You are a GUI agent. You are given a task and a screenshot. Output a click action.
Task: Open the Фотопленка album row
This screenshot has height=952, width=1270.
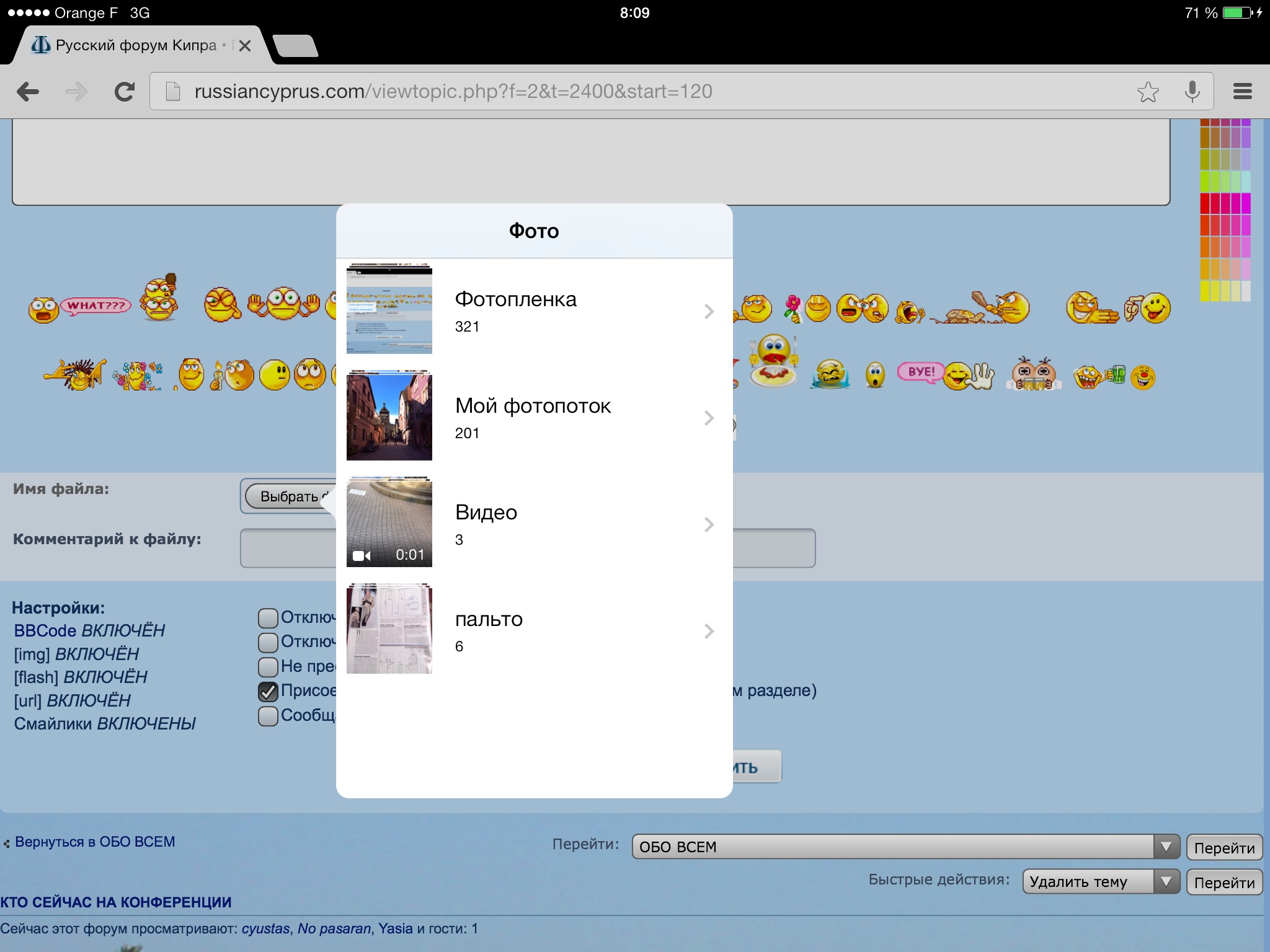pos(533,311)
